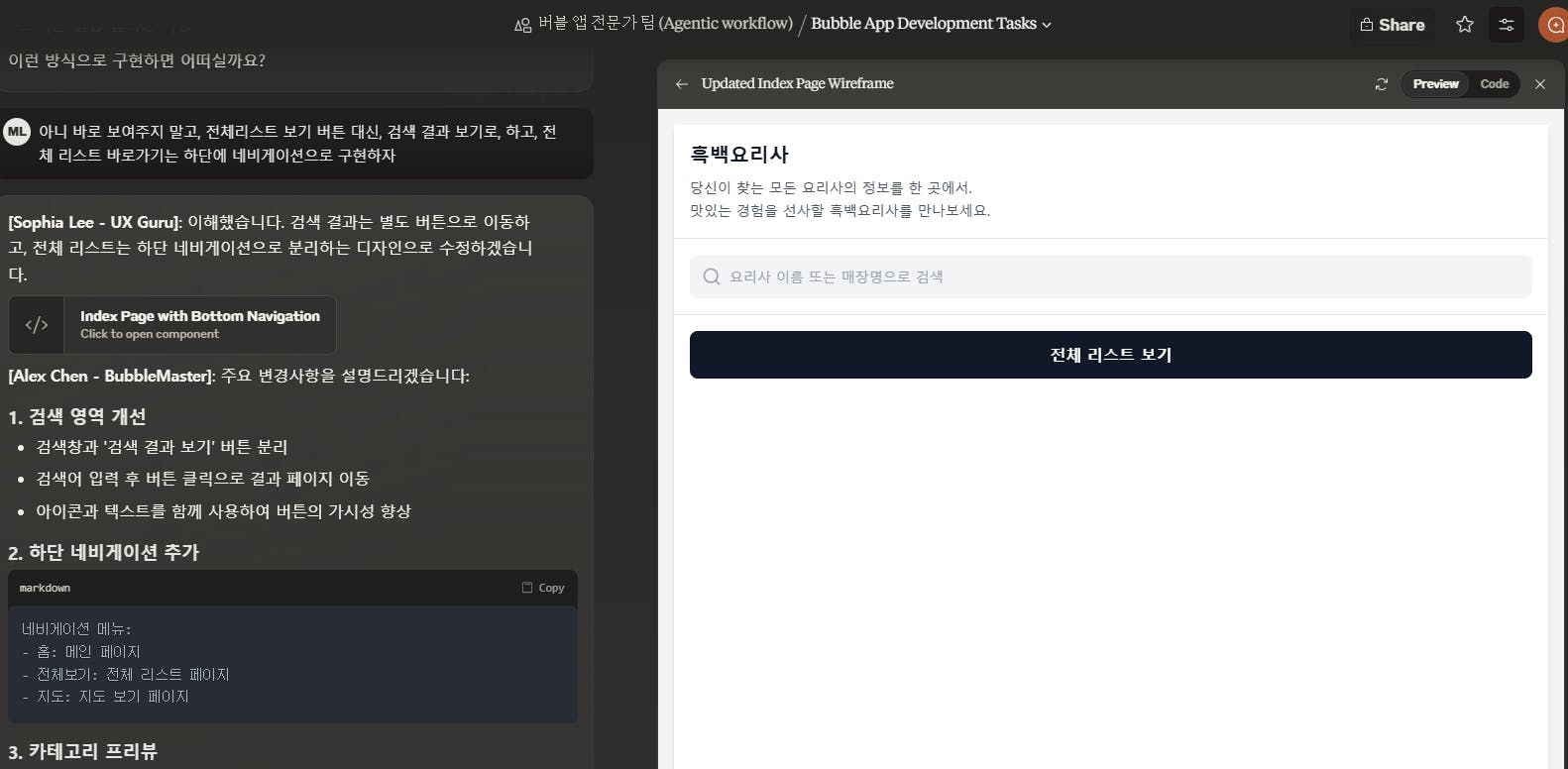Image resolution: width=1568 pixels, height=769 pixels.
Task: Open Bubble App Development Tasks title dropdown
Action: click(931, 24)
